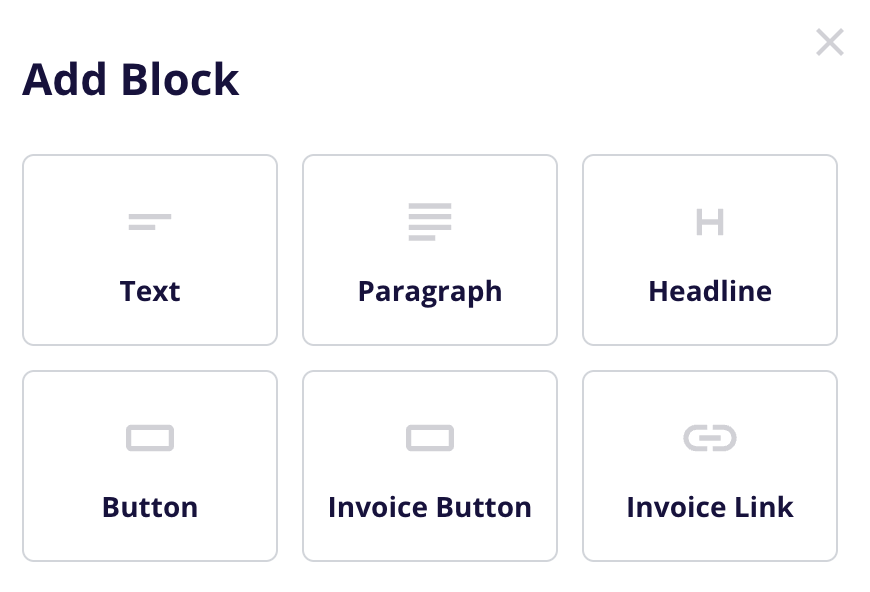The height and width of the screenshot is (592, 870).
Task: Click the "Add Block" heading
Action: [131, 80]
